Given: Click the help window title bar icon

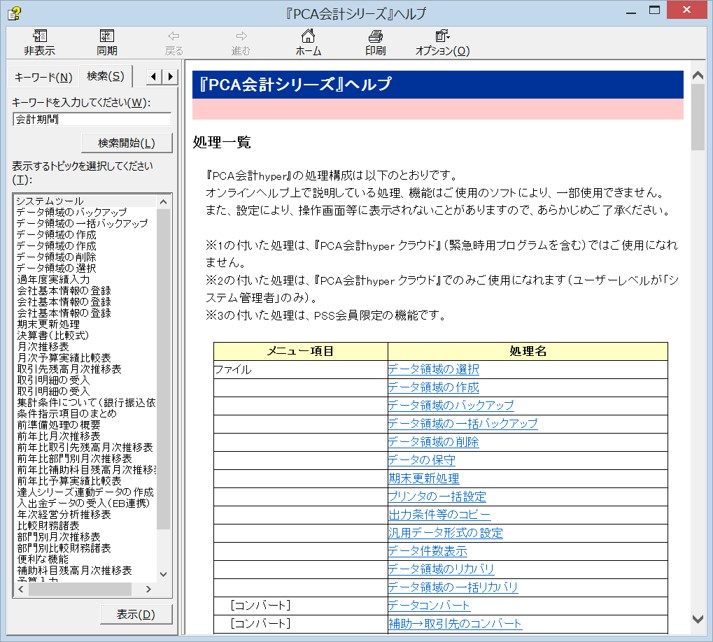Looking at the screenshot, I should (14, 13).
